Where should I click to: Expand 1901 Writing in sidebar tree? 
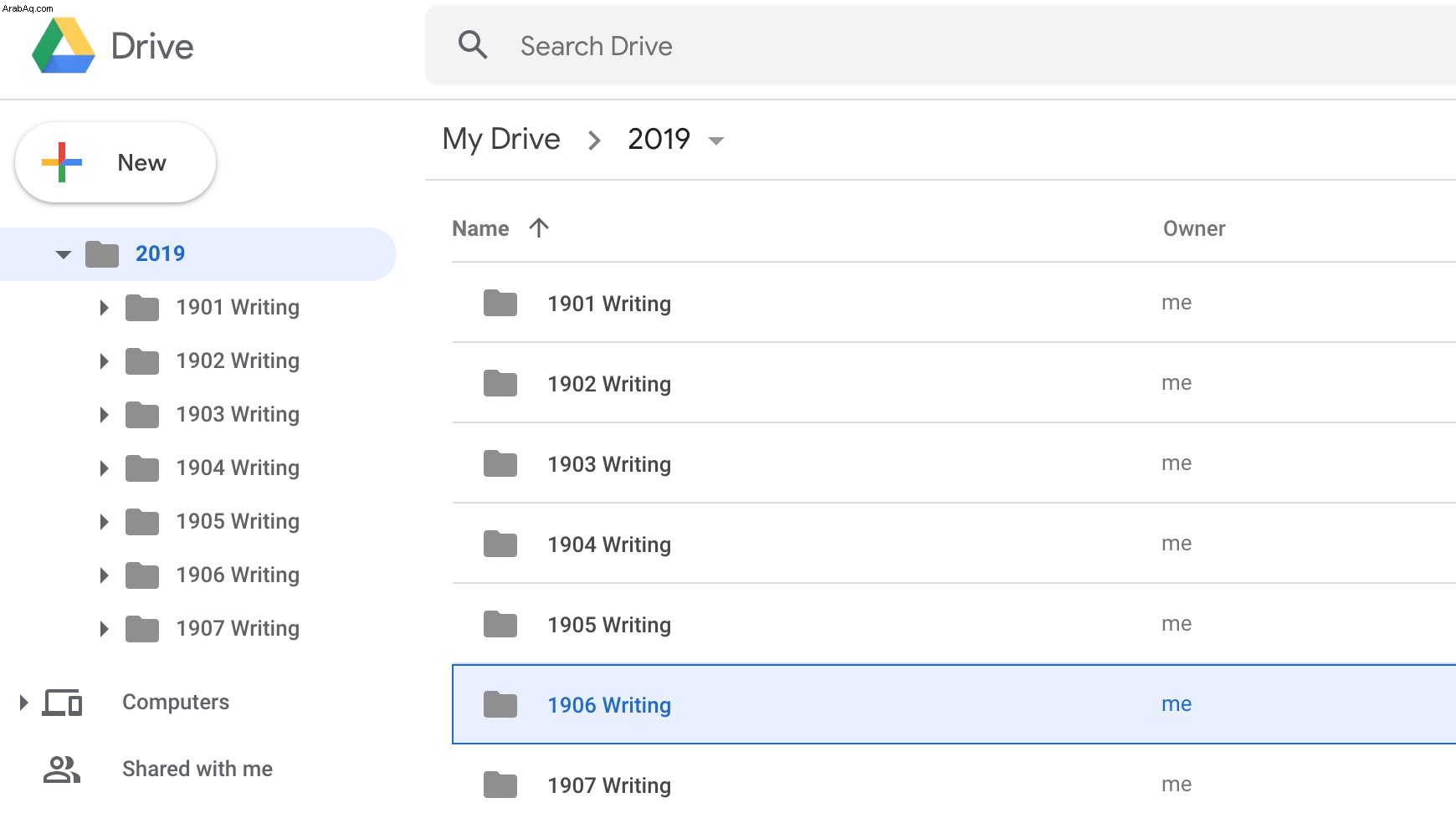104,308
